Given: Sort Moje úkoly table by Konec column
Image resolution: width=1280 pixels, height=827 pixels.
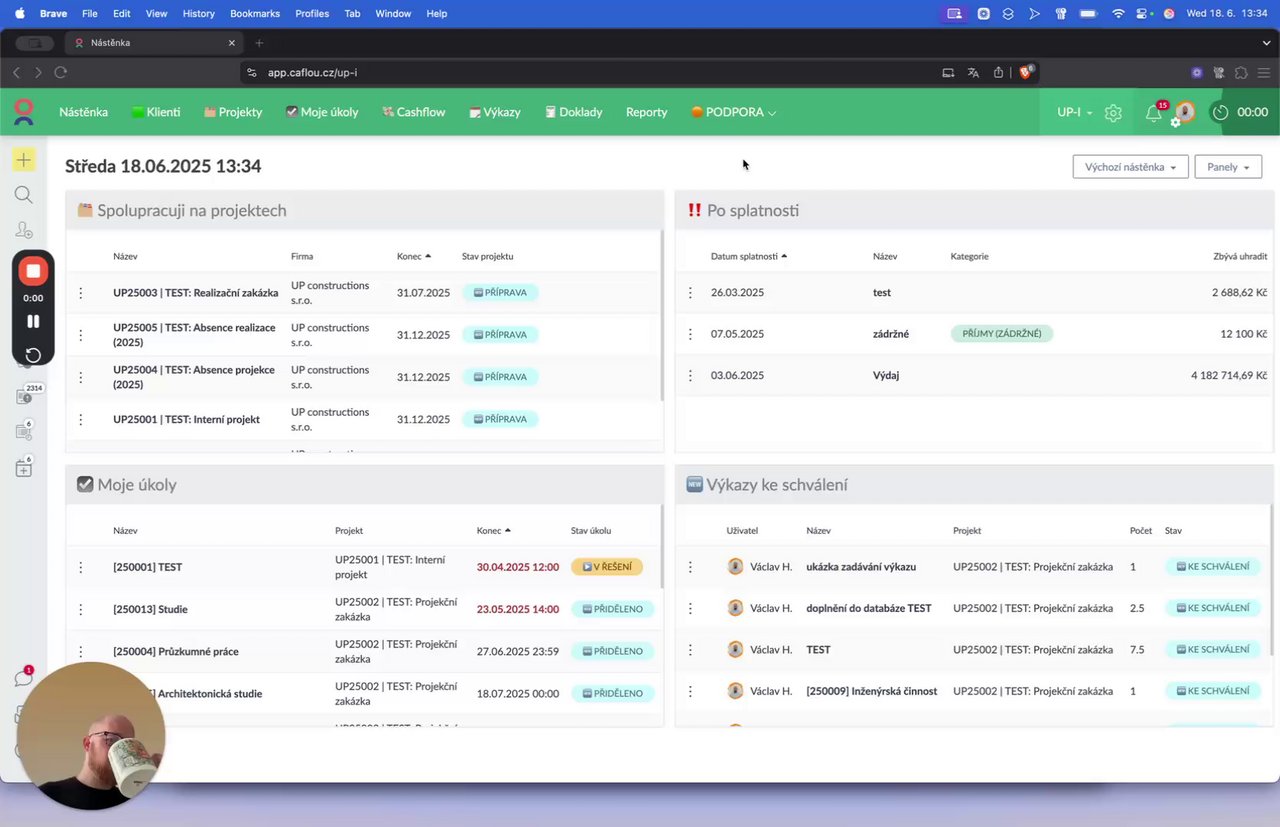Looking at the screenshot, I should 494,530.
